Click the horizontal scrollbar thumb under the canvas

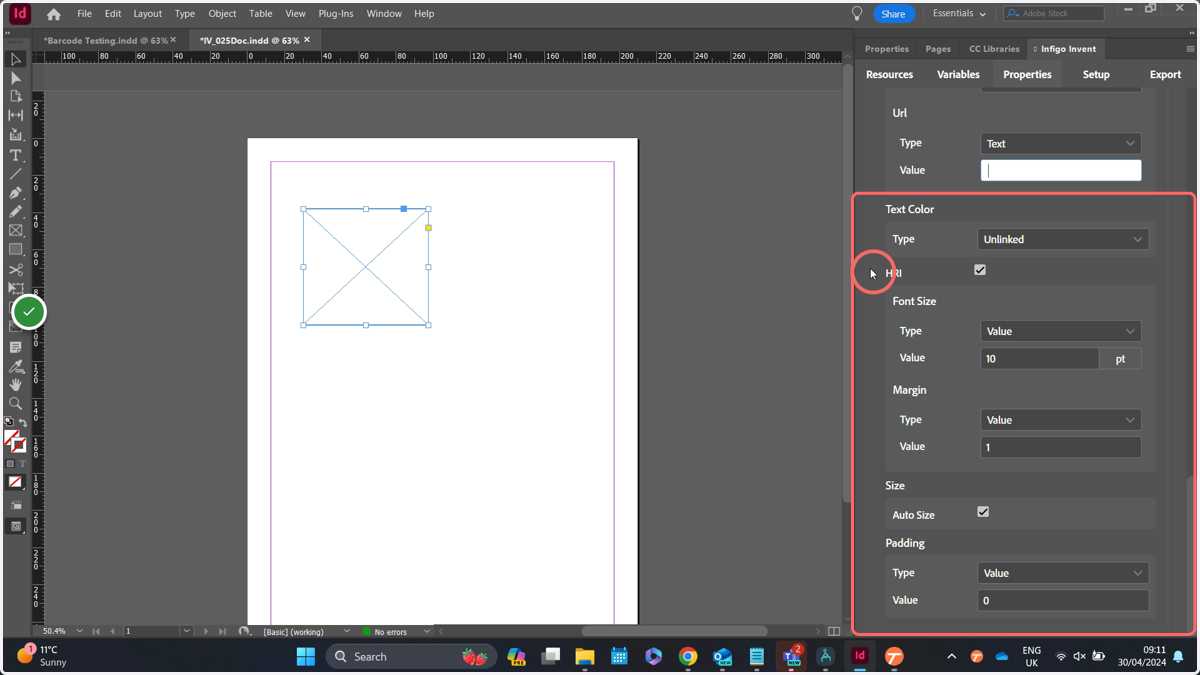(674, 631)
